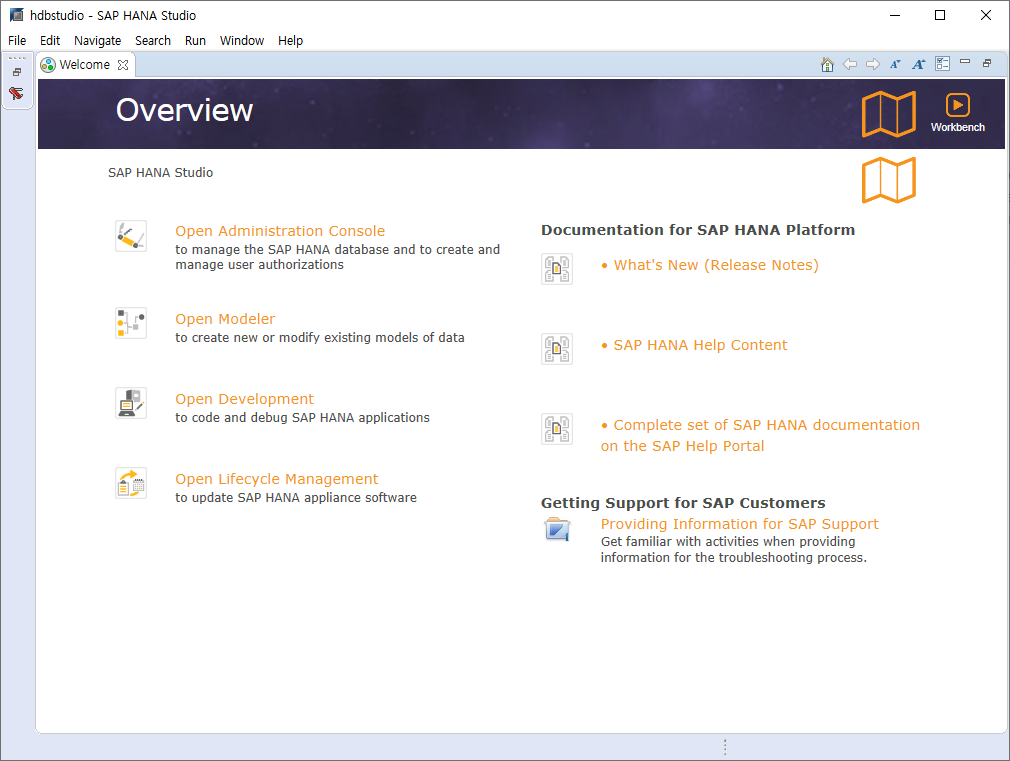The image size is (1010, 761).
Task: Open the Edit menu
Action: click(x=50, y=41)
